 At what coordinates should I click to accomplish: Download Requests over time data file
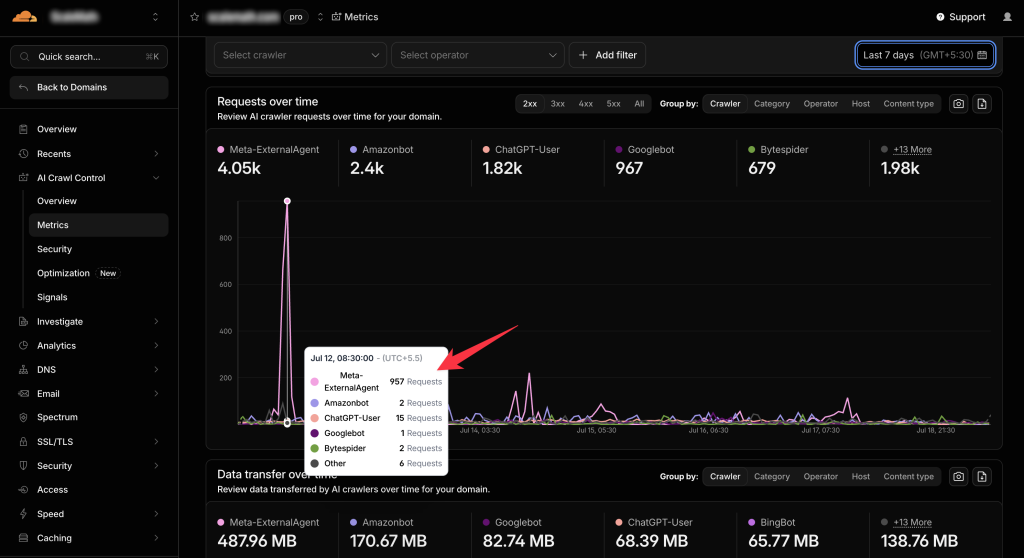[x=982, y=104]
